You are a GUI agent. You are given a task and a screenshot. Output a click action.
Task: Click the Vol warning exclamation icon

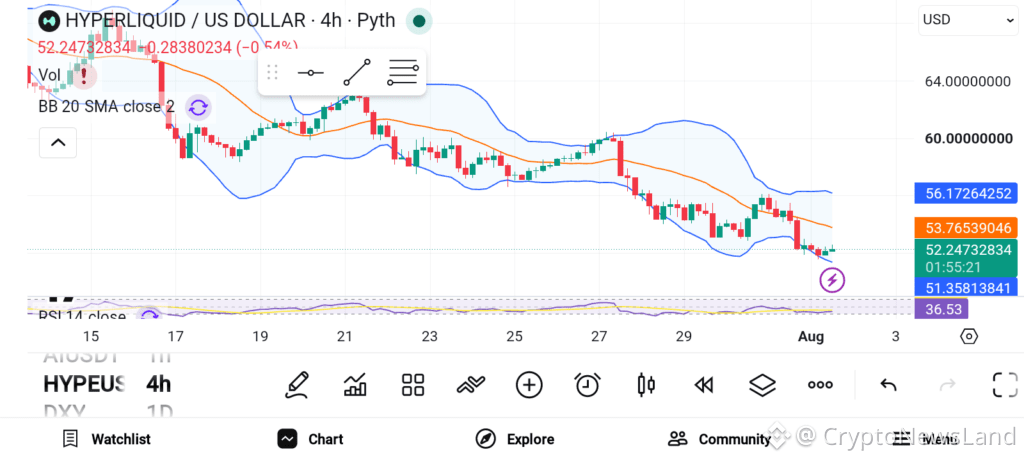coord(84,76)
